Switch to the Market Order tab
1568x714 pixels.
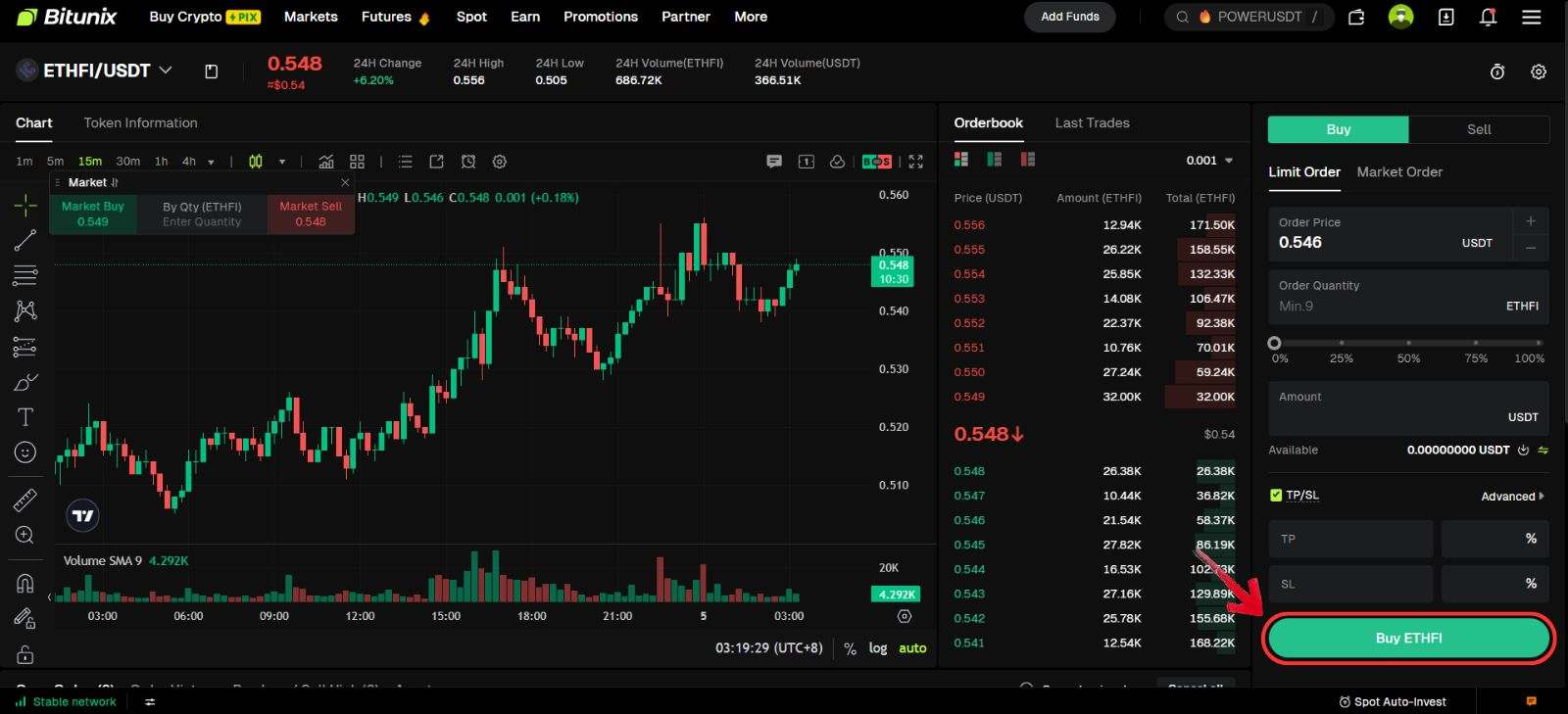pyautogui.click(x=1399, y=171)
